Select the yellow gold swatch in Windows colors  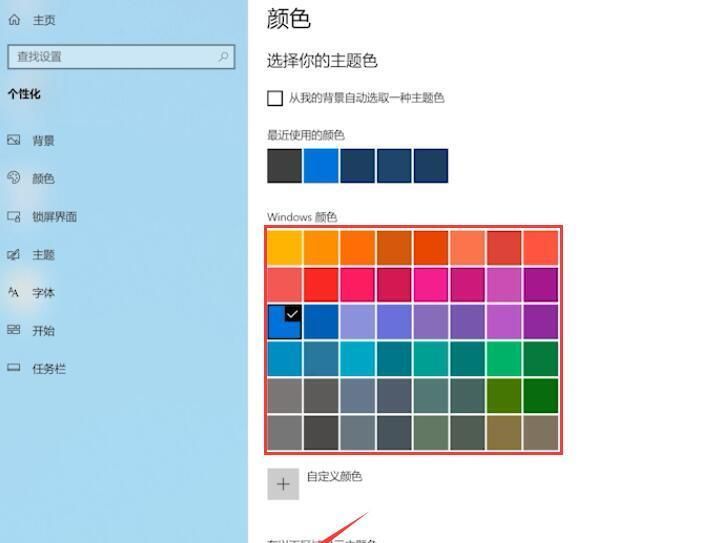(284, 248)
